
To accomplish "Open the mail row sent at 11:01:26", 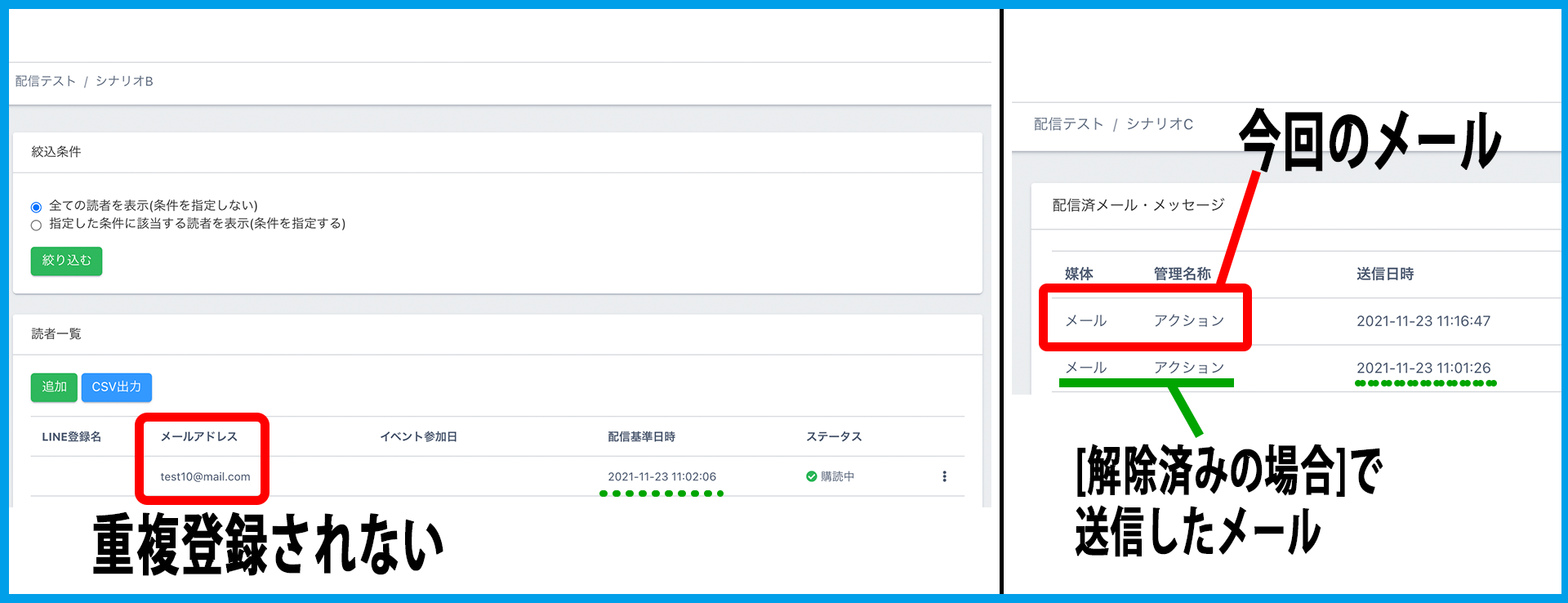I will (x=1423, y=368).
